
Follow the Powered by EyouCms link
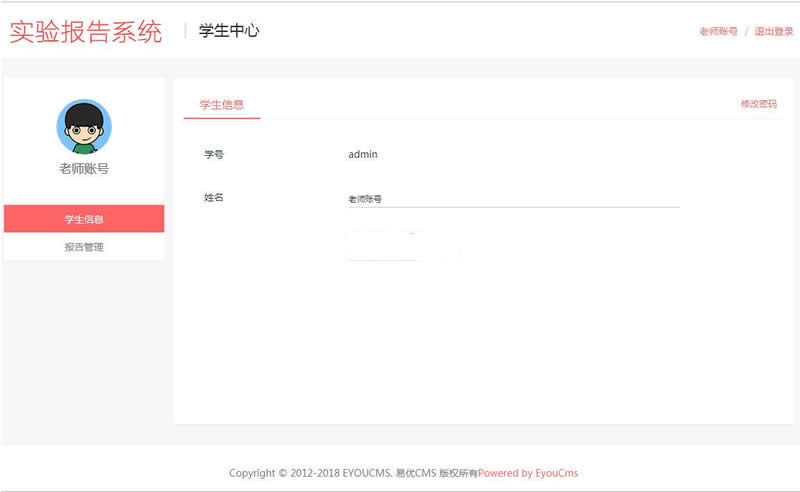[x=528, y=473]
